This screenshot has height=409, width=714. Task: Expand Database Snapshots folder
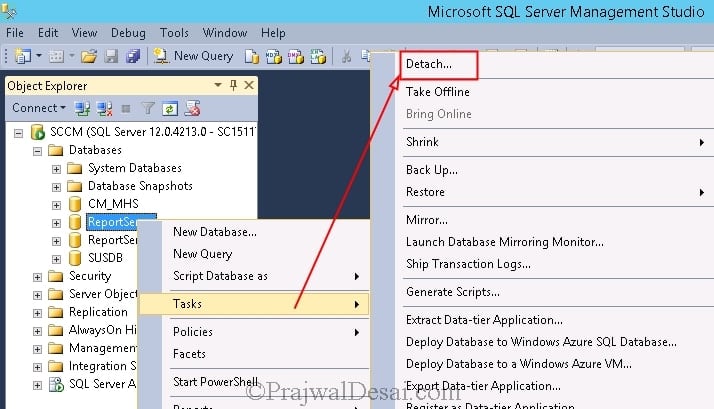56,187
